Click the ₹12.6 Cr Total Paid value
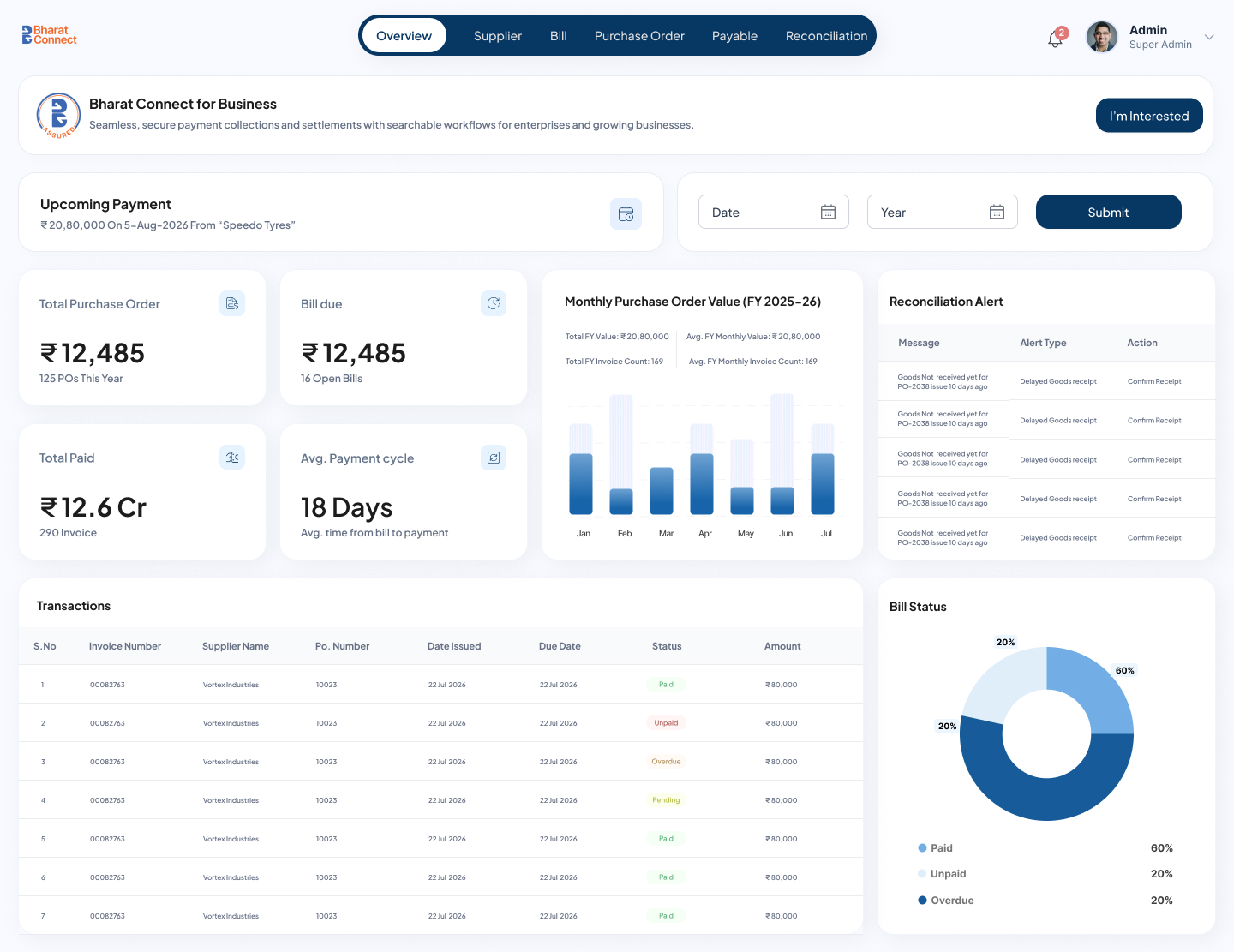The width and height of the screenshot is (1234, 952). click(93, 507)
